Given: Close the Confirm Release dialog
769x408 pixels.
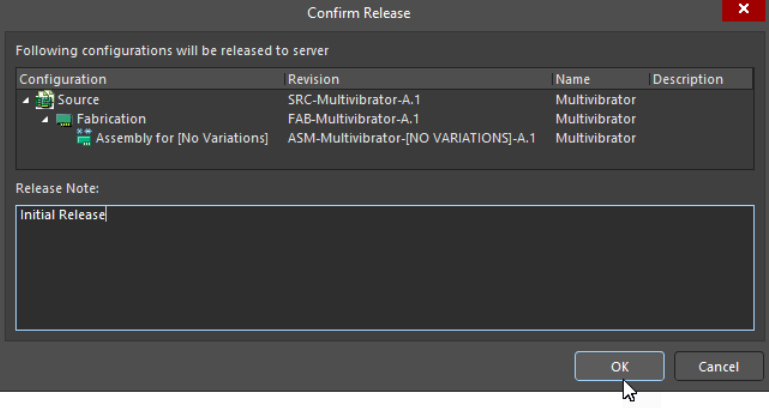Looking at the screenshot, I should coord(743,11).
